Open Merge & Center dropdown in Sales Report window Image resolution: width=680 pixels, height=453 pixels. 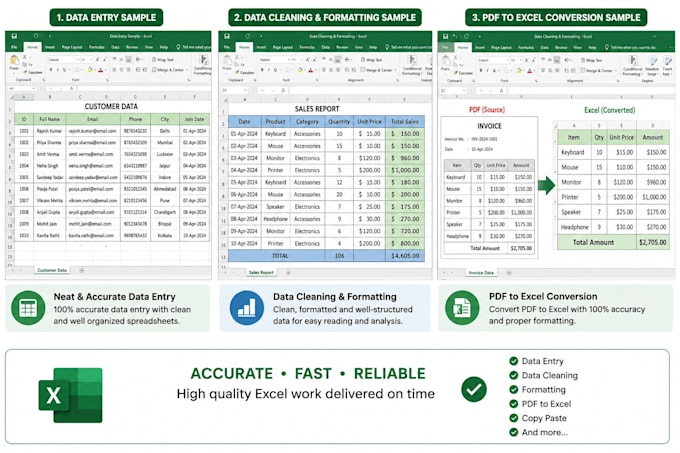(395, 70)
